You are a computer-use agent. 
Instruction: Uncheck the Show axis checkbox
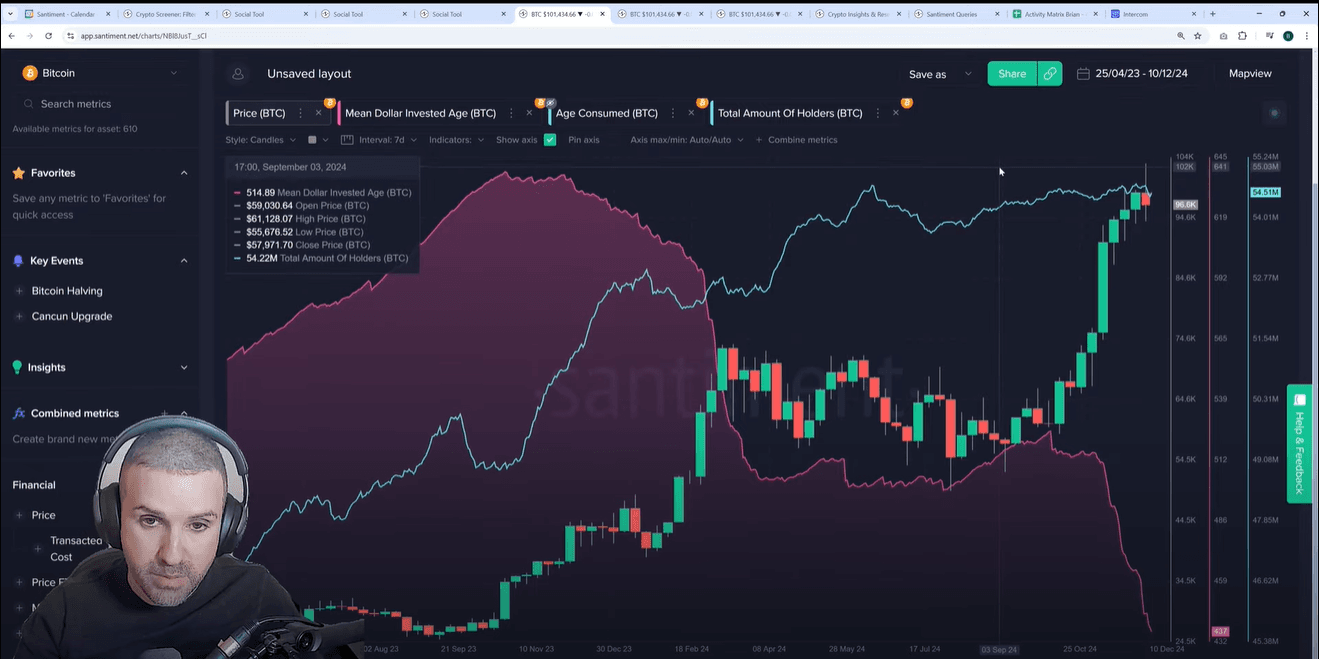click(550, 140)
